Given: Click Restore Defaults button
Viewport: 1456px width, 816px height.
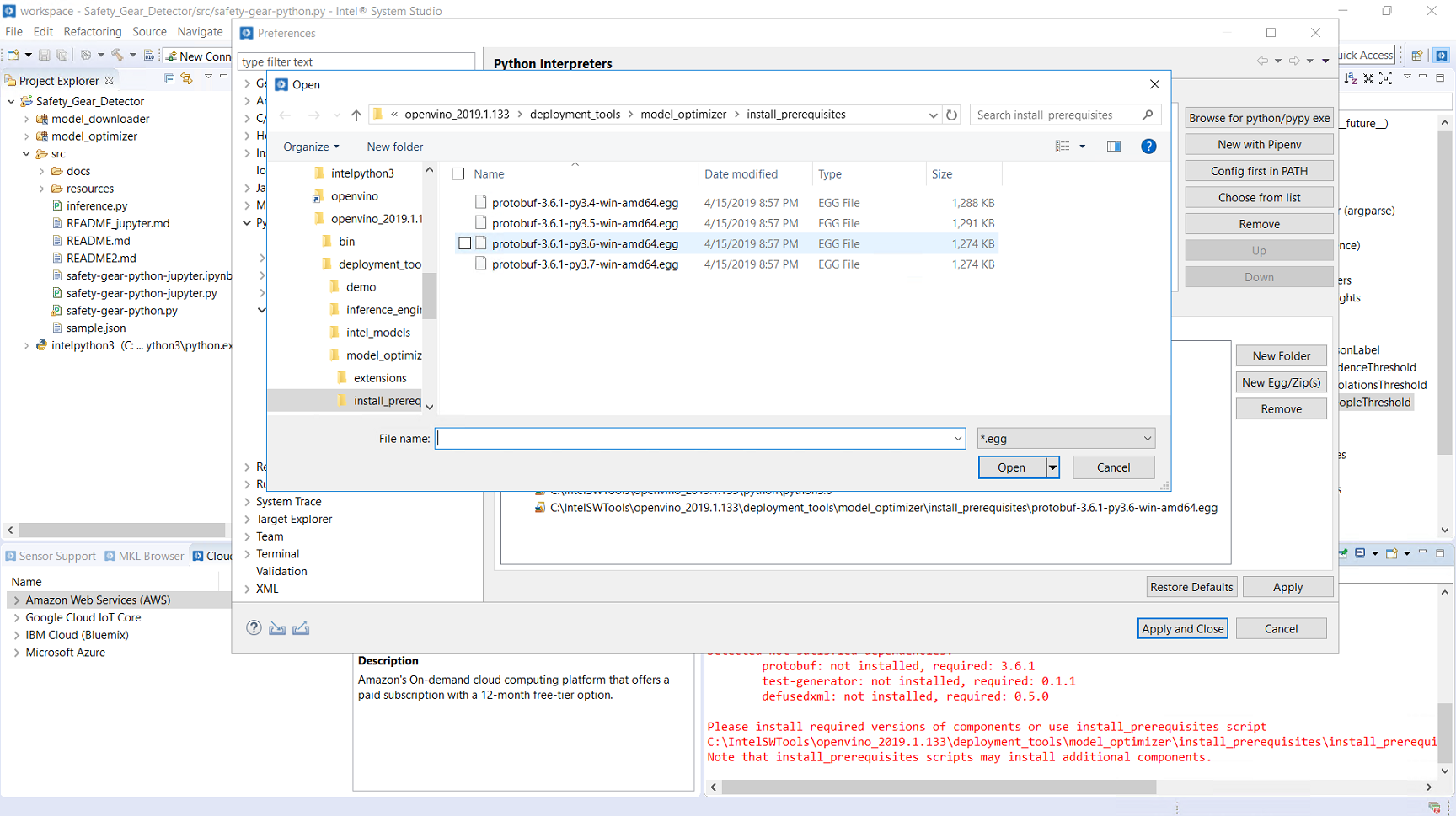Looking at the screenshot, I should tap(1191, 587).
